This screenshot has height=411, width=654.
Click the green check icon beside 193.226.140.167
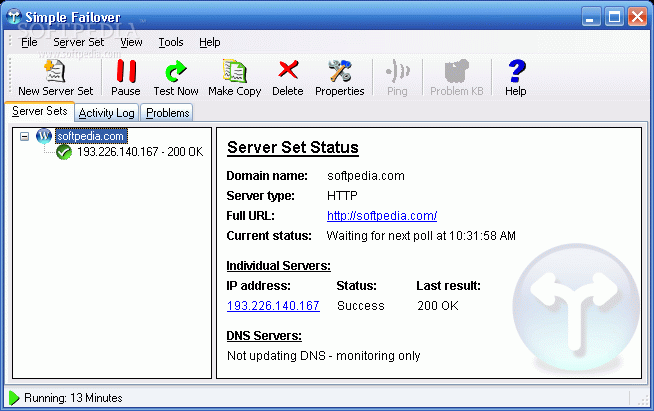pyautogui.click(x=64, y=152)
